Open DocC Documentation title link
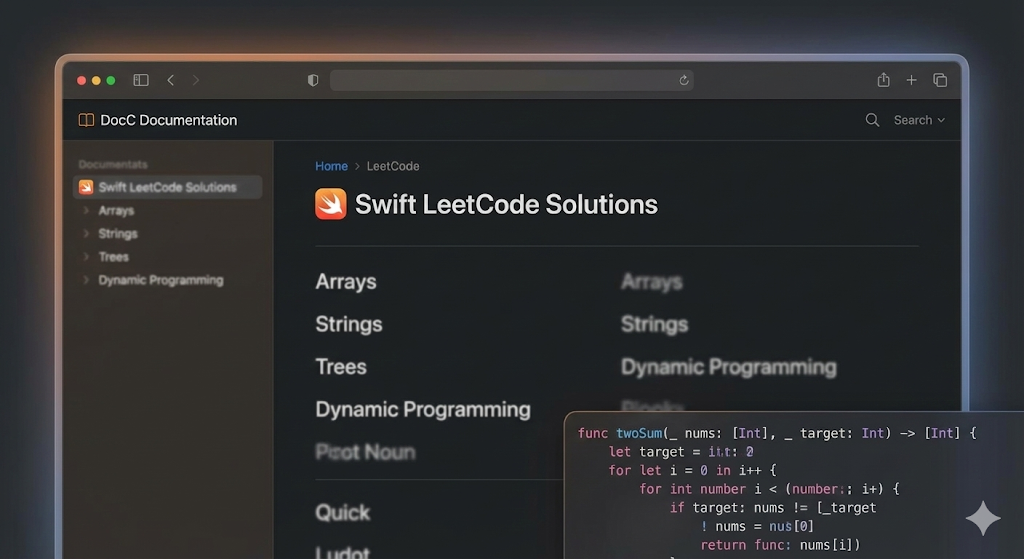Screen dimensions: 1024x559 168,120
